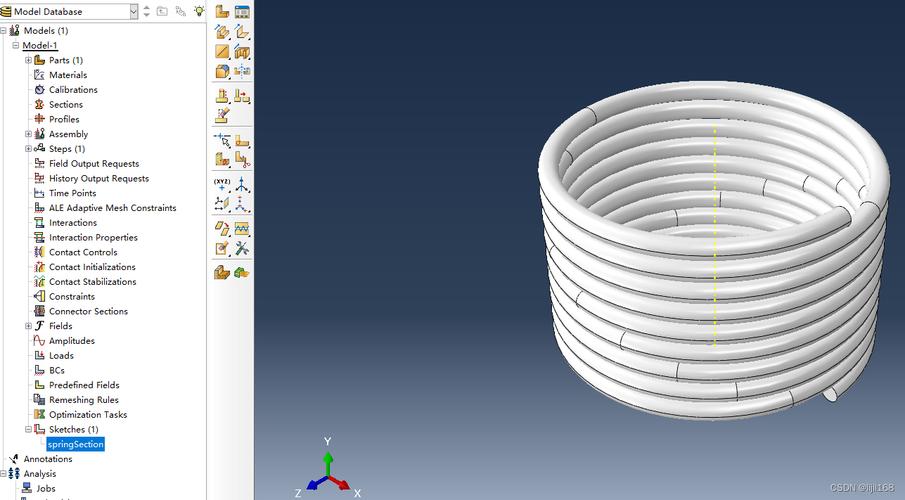The height and width of the screenshot is (500, 905).
Task: Select the Create Datum CSYS tool
Action: click(242, 204)
